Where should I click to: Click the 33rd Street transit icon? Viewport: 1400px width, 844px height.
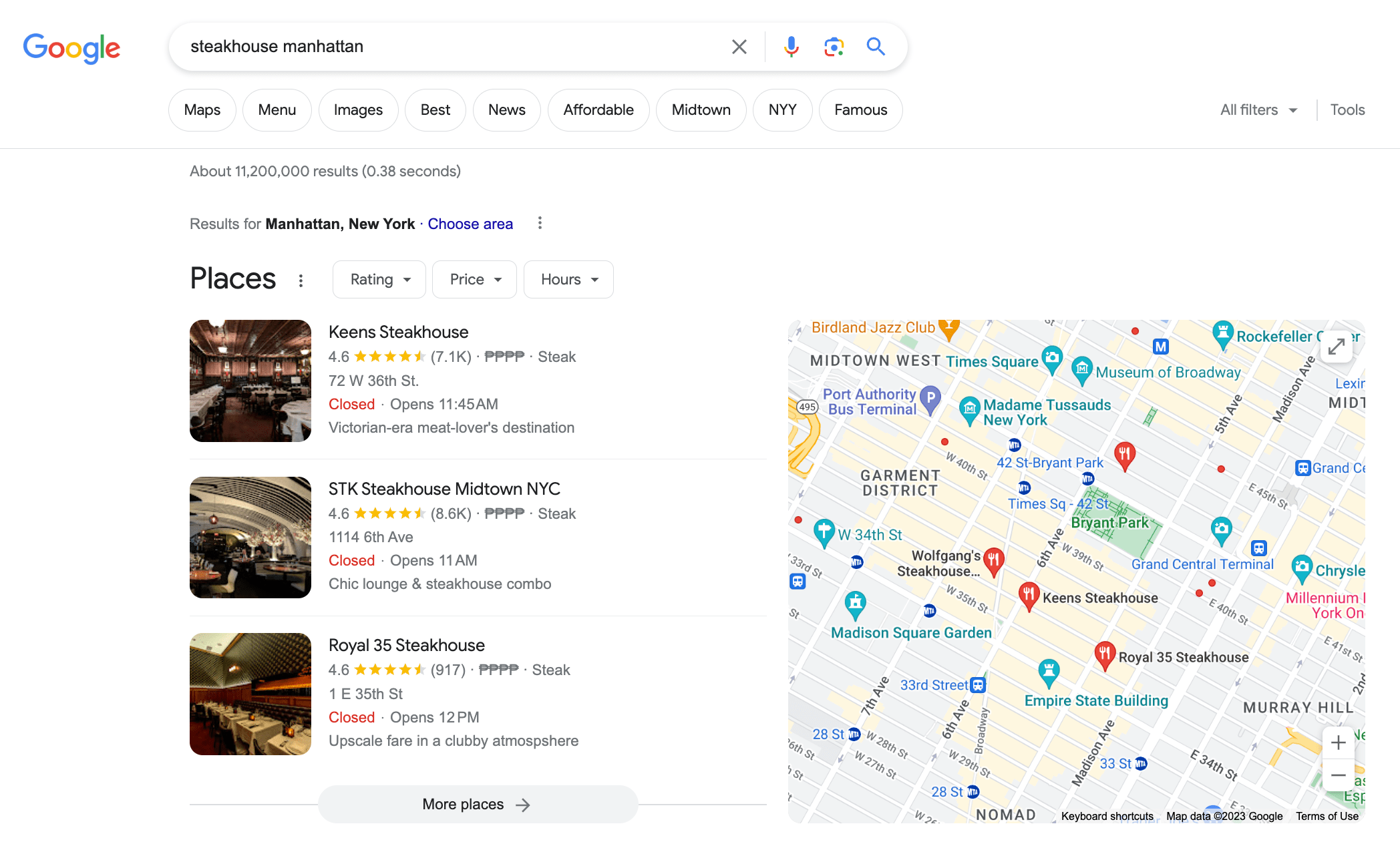[x=978, y=684]
